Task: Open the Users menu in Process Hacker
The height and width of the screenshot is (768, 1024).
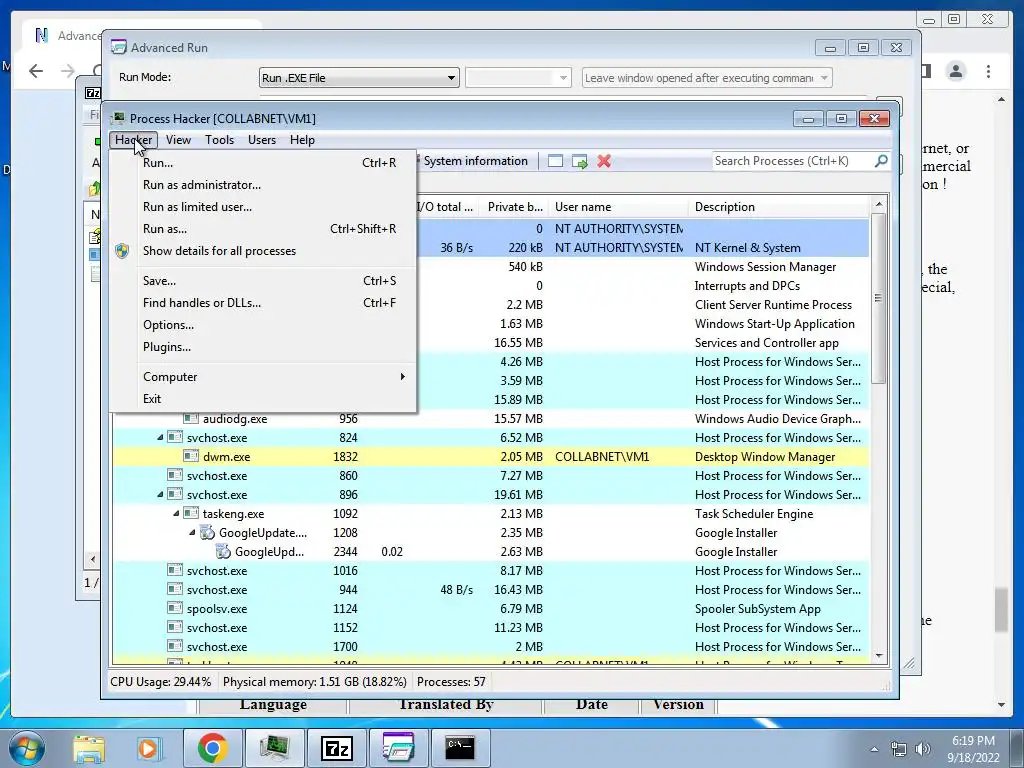Action: coord(262,140)
